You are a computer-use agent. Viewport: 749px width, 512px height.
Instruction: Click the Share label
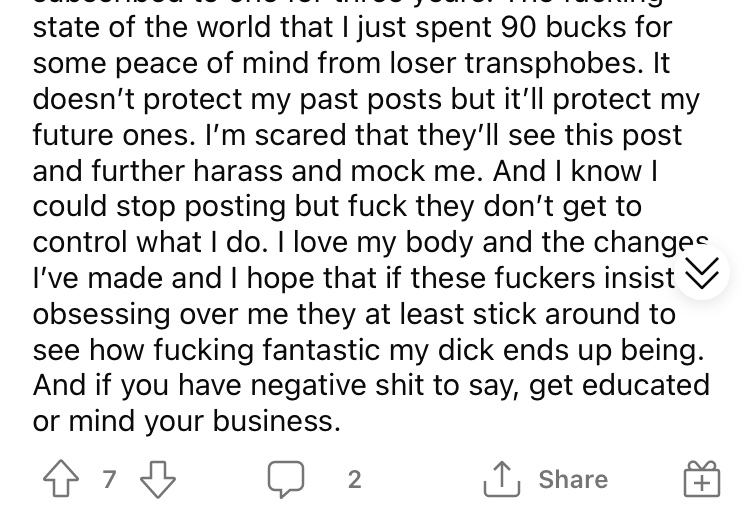[x=573, y=480]
